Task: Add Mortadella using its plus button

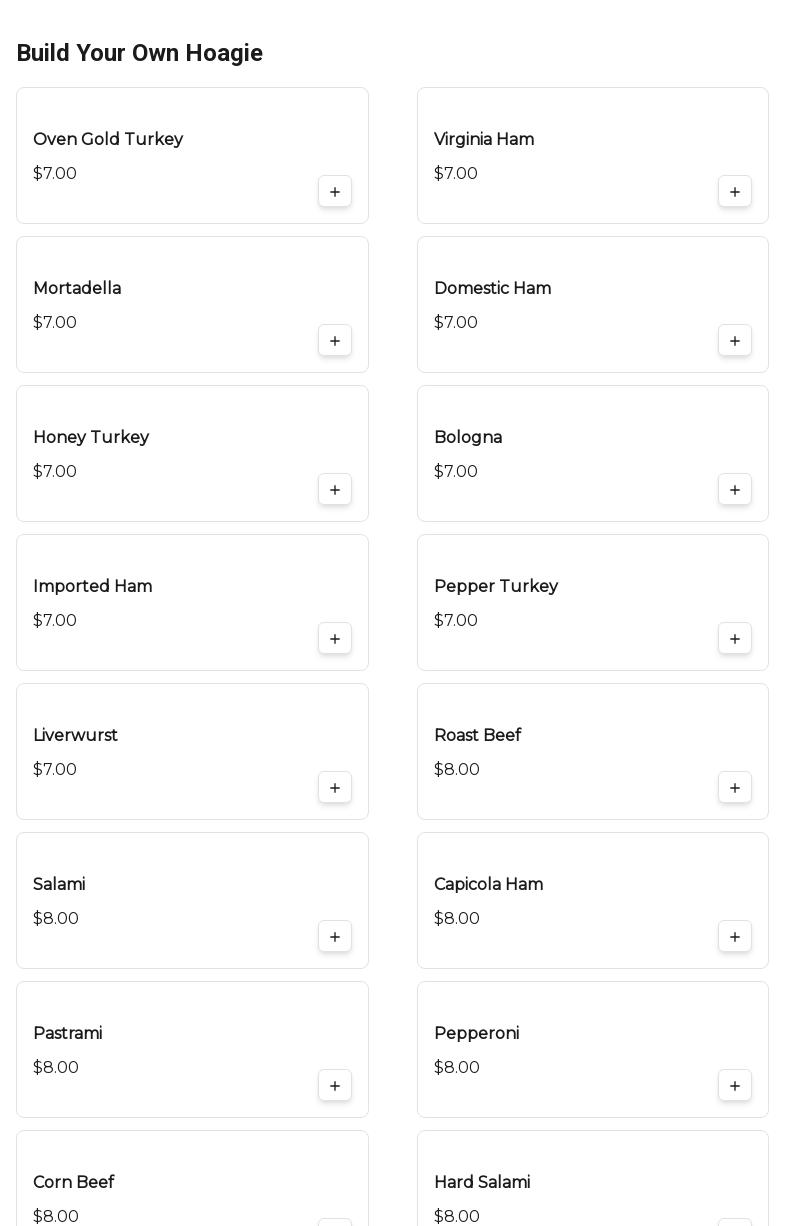Action: [335, 341]
